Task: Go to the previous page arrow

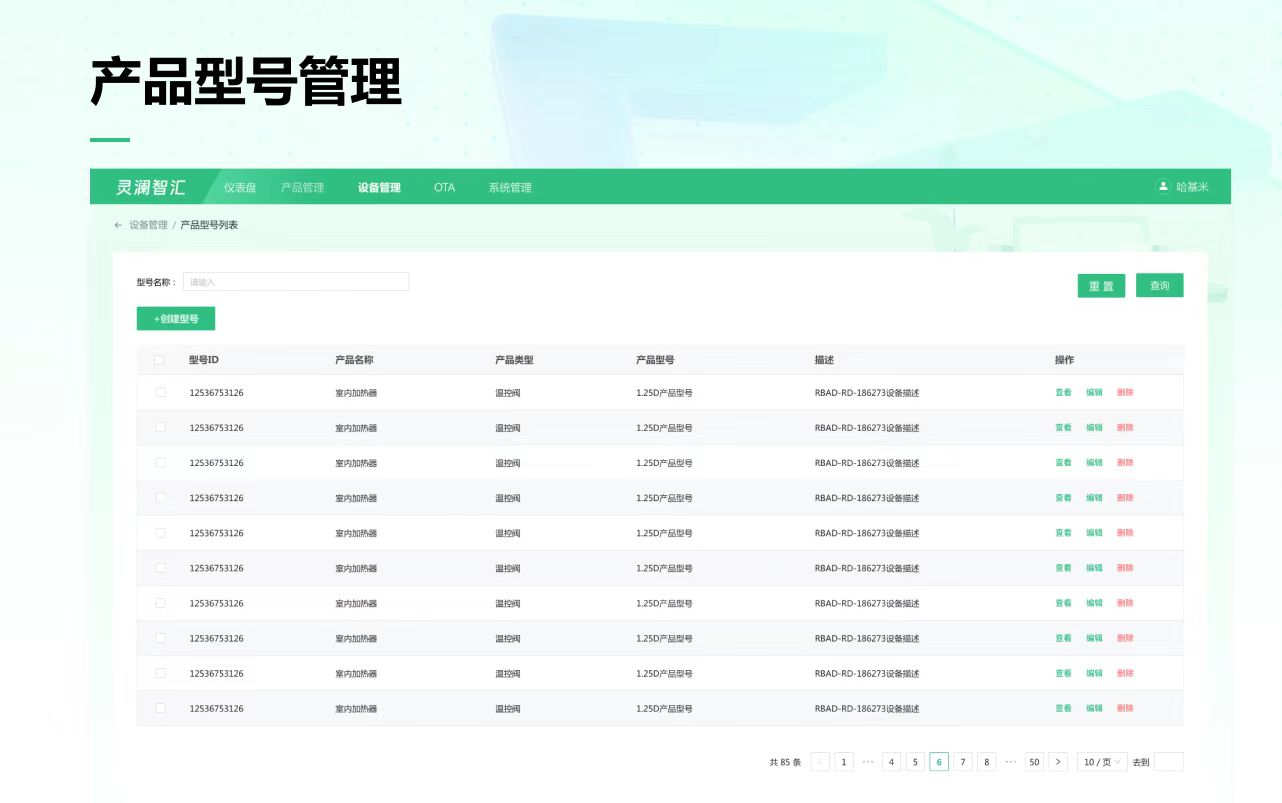Action: pos(820,762)
